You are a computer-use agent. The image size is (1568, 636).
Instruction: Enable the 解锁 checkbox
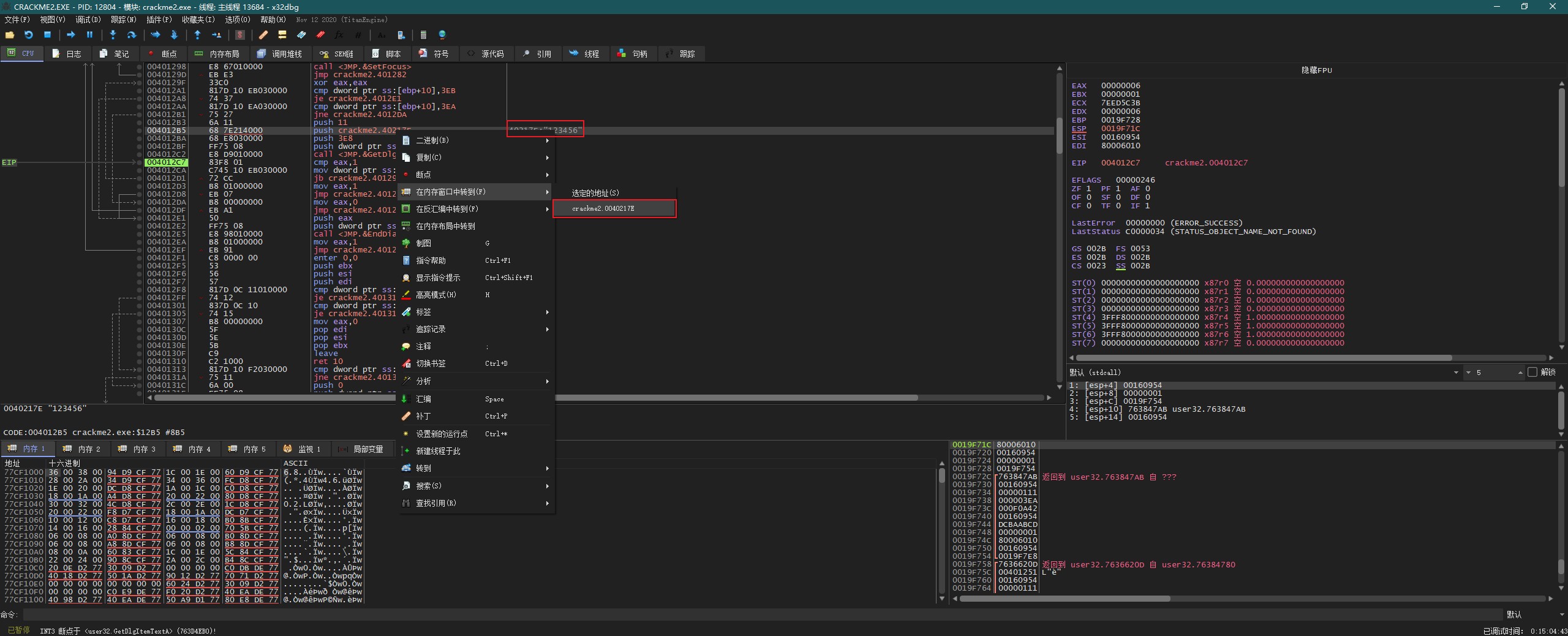(x=1532, y=372)
